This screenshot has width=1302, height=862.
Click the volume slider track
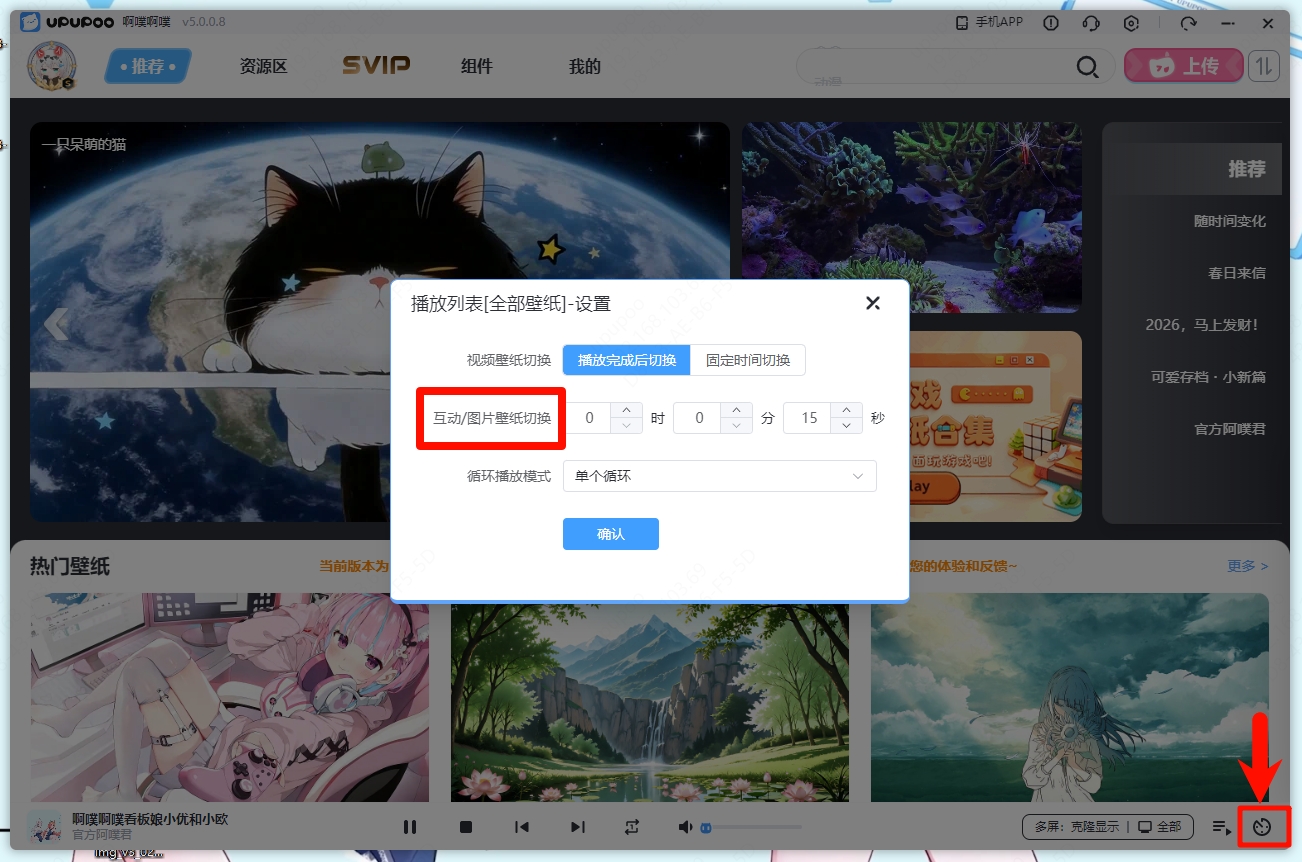coord(756,827)
